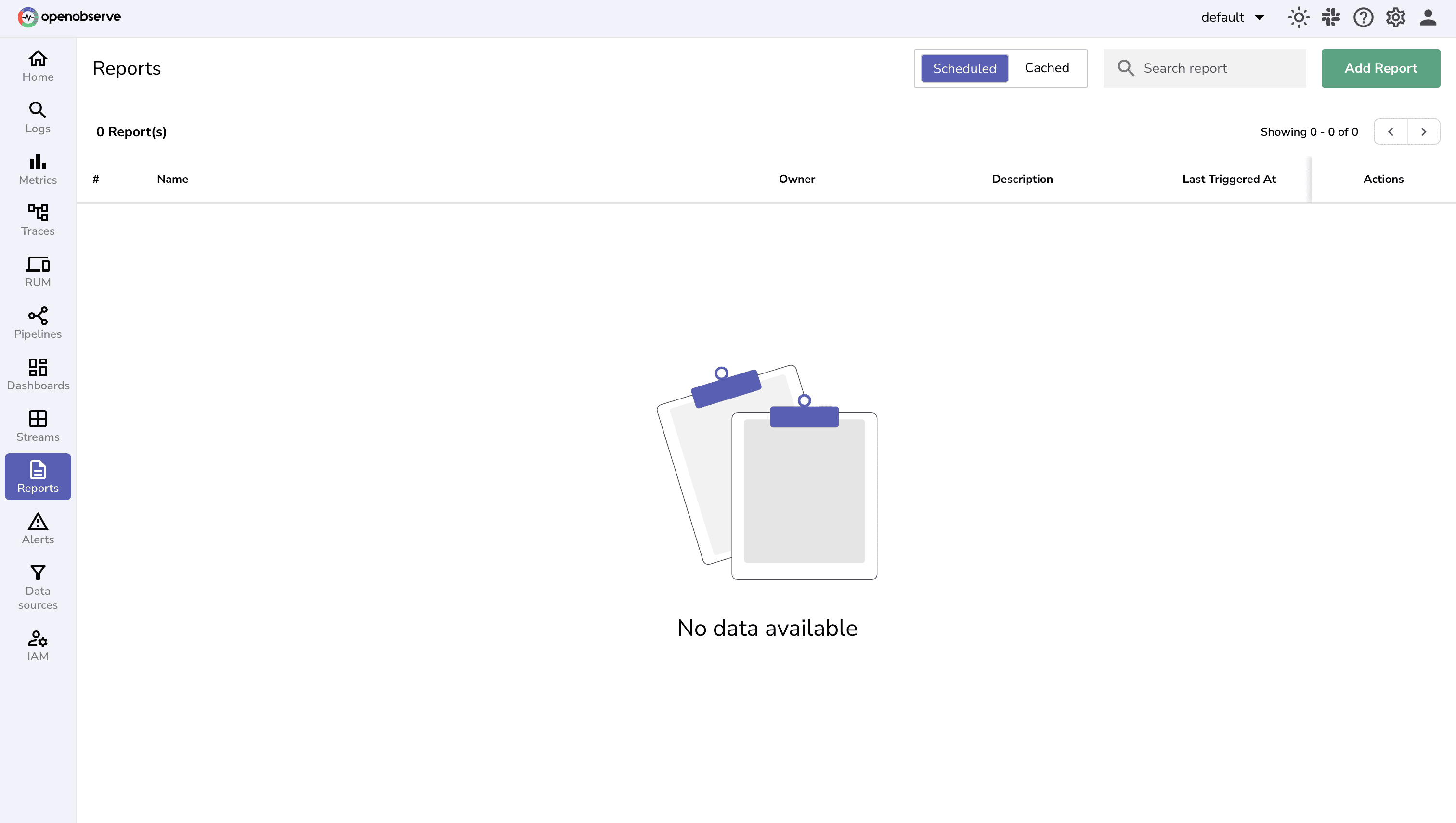The width and height of the screenshot is (1456, 823).
Task: Open the user account menu
Action: click(x=1428, y=17)
